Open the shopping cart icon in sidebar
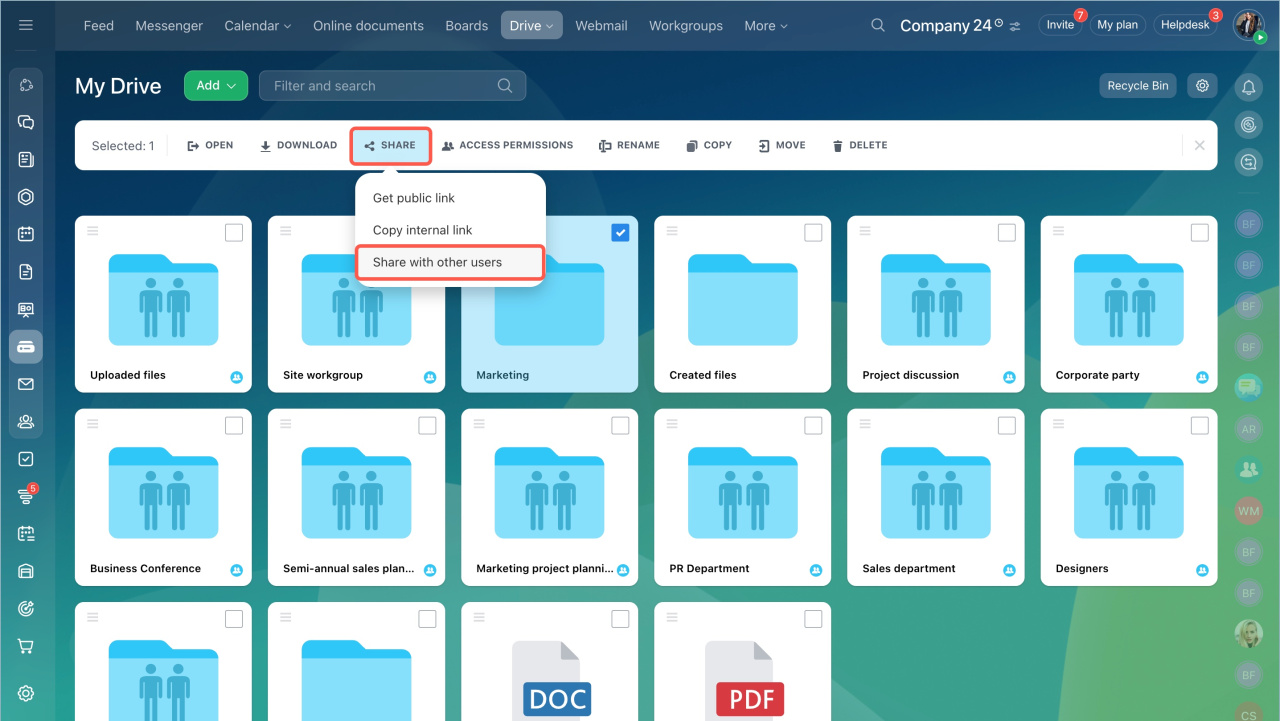Image resolution: width=1280 pixels, height=721 pixels. (x=26, y=646)
